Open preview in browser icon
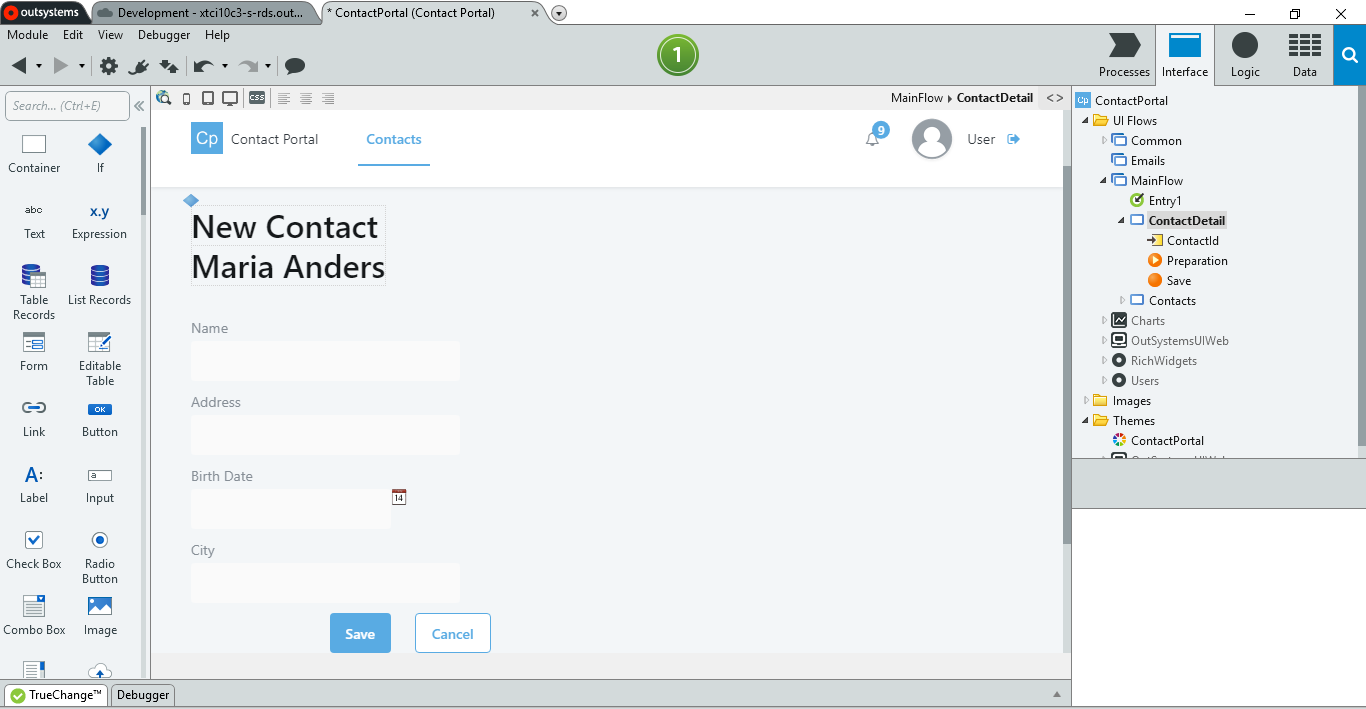The width and height of the screenshot is (1366, 709). pos(163,98)
